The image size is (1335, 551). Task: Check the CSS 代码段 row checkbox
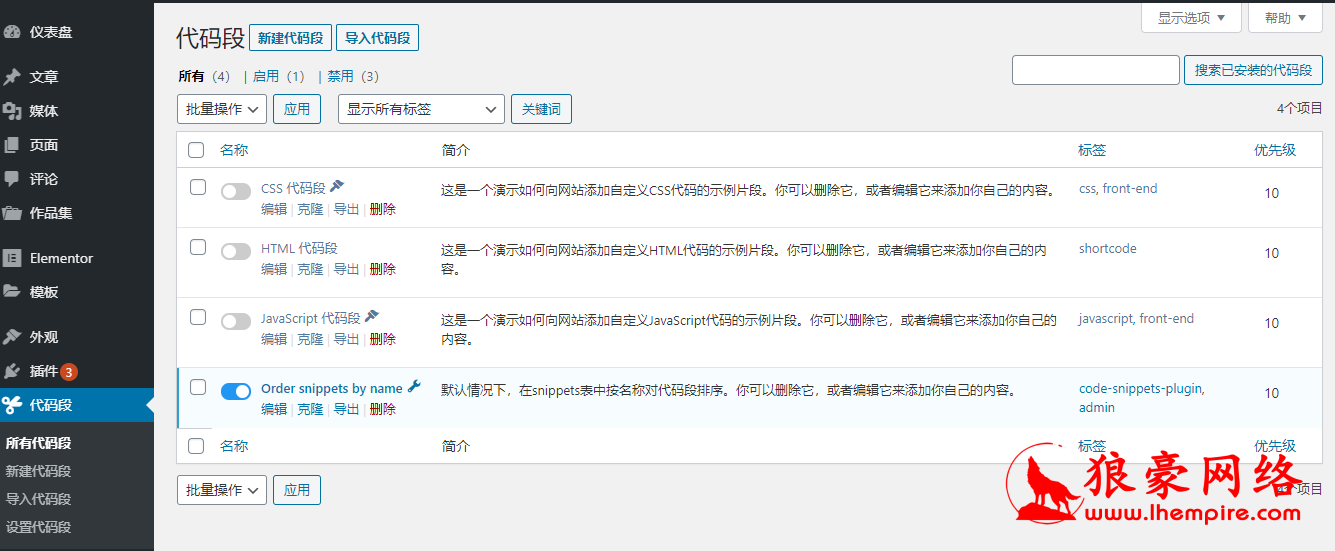tap(198, 187)
